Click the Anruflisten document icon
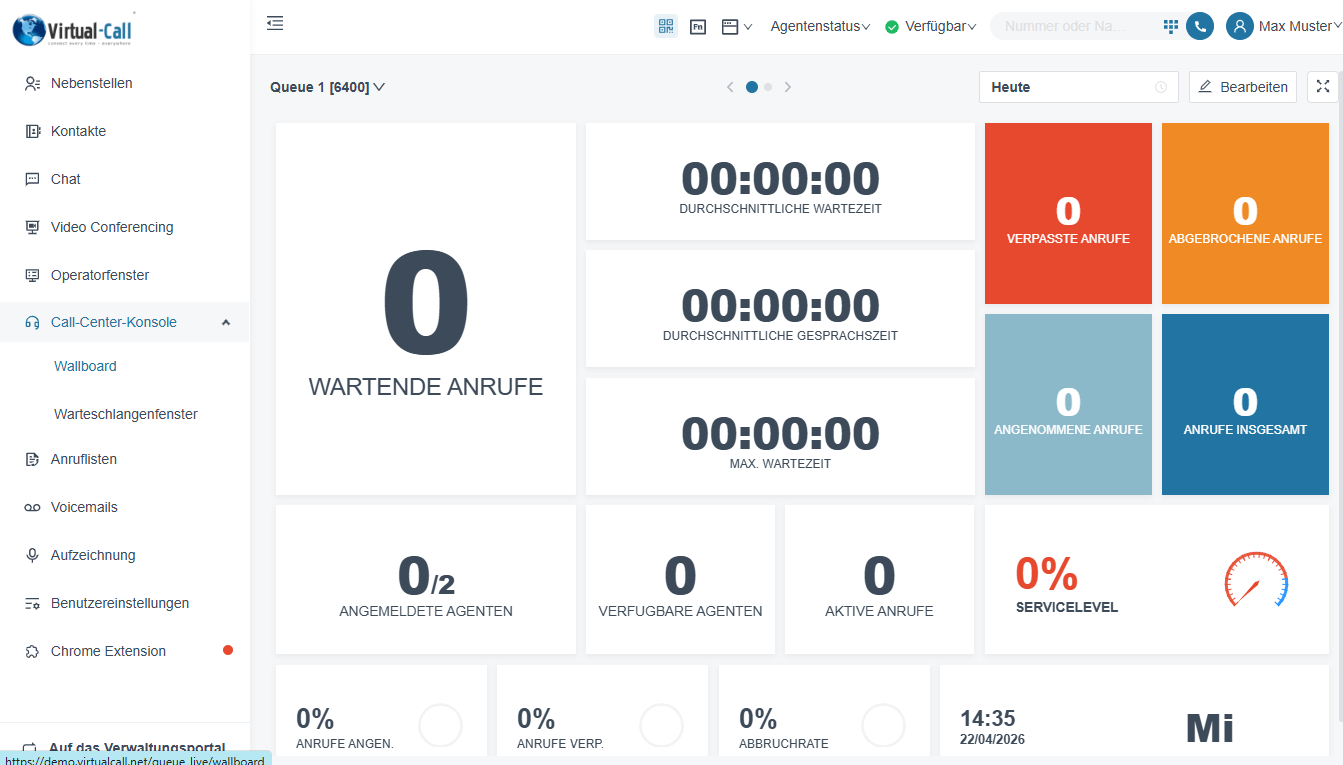Viewport: 1343px width, 765px height. (32, 460)
